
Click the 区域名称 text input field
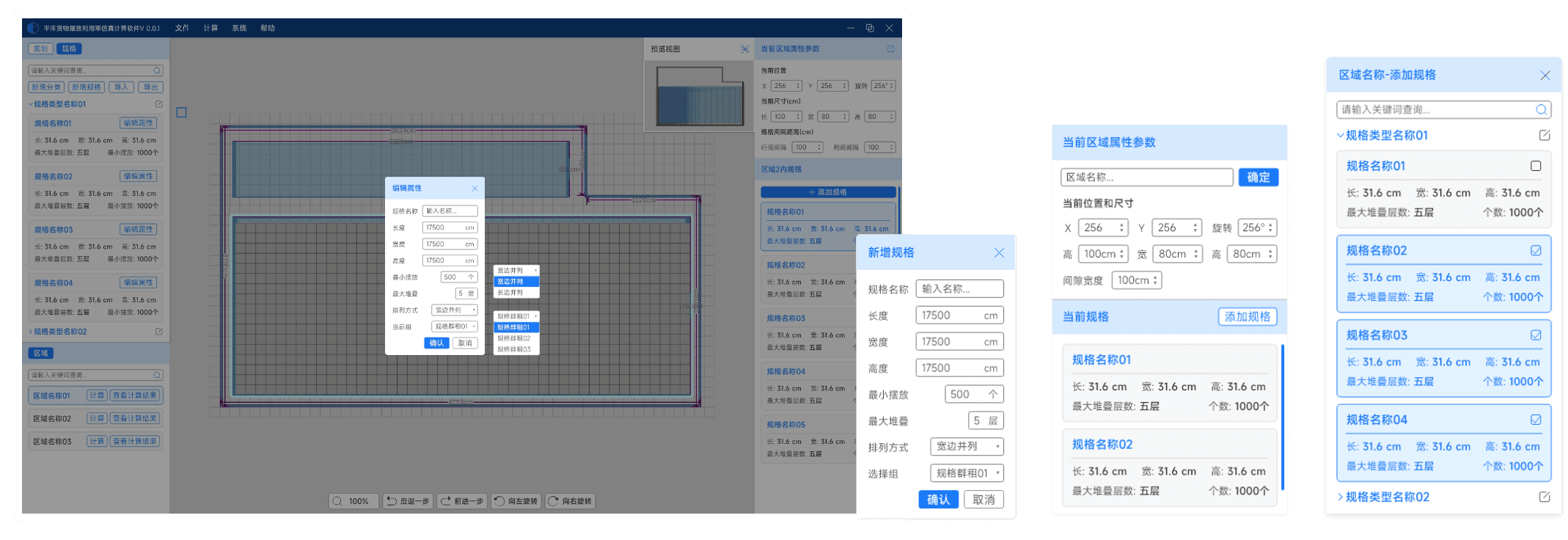click(1147, 177)
